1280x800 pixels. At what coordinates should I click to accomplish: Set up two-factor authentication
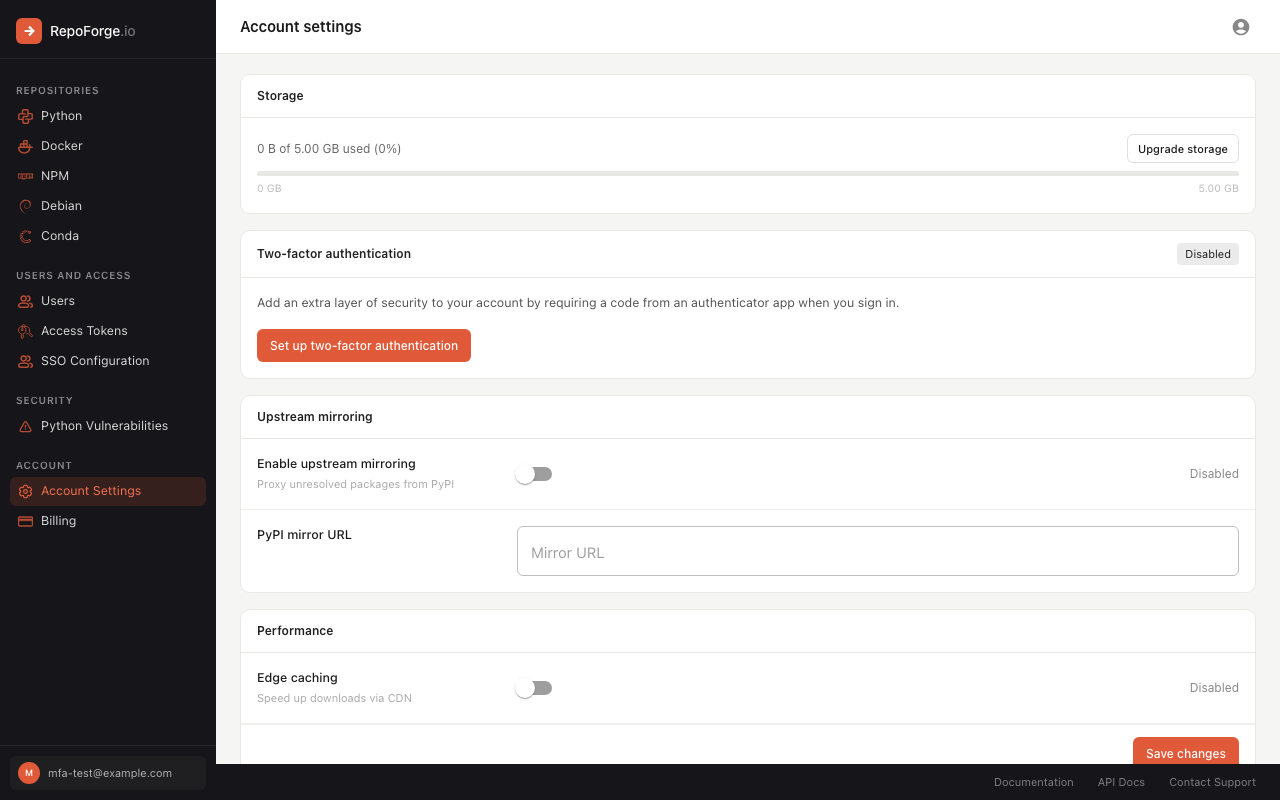(x=363, y=345)
